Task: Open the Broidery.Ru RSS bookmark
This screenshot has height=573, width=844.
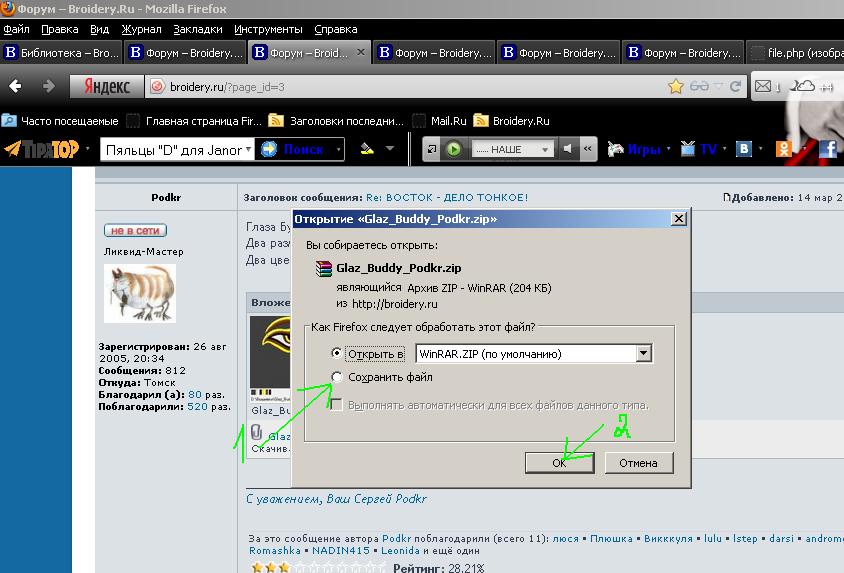Action: [x=512, y=121]
